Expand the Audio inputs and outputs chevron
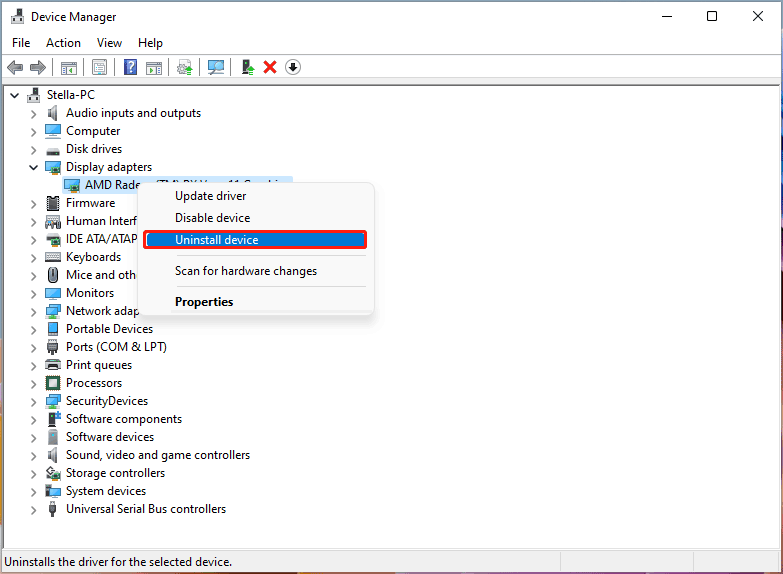Screen dimensions: 783x574 (x=33, y=114)
